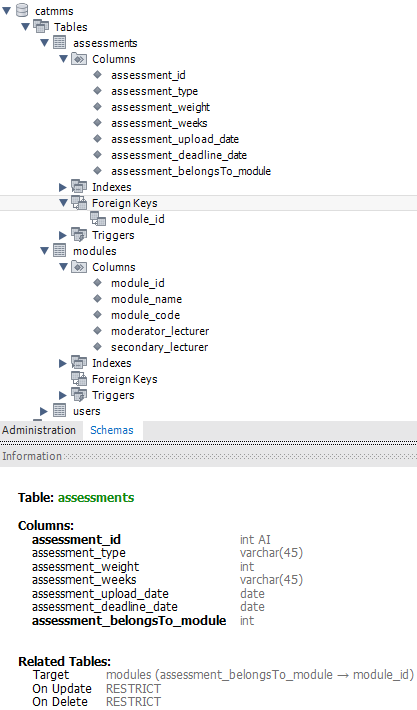Expand the users table node

click(44, 411)
